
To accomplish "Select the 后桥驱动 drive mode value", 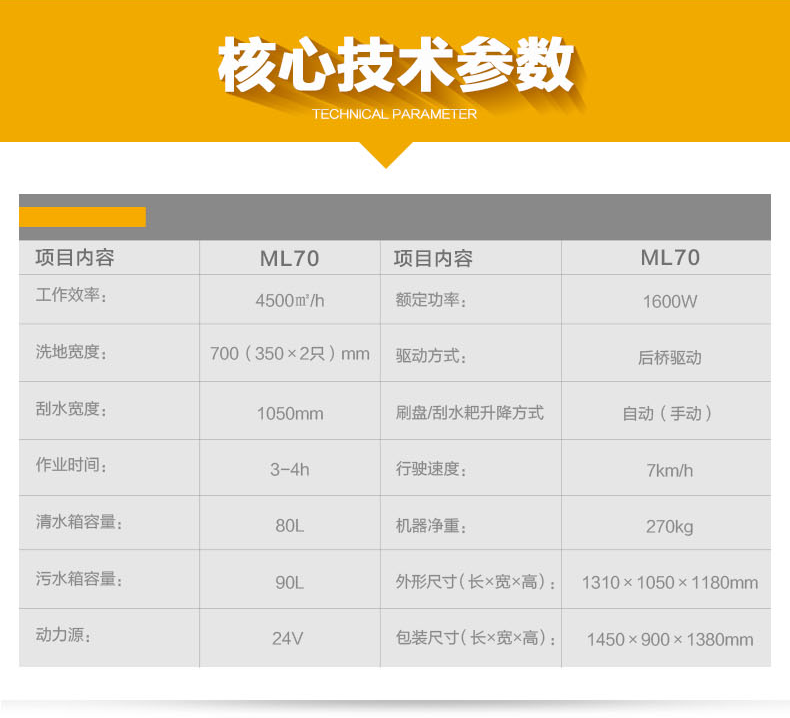I will tap(669, 357).
